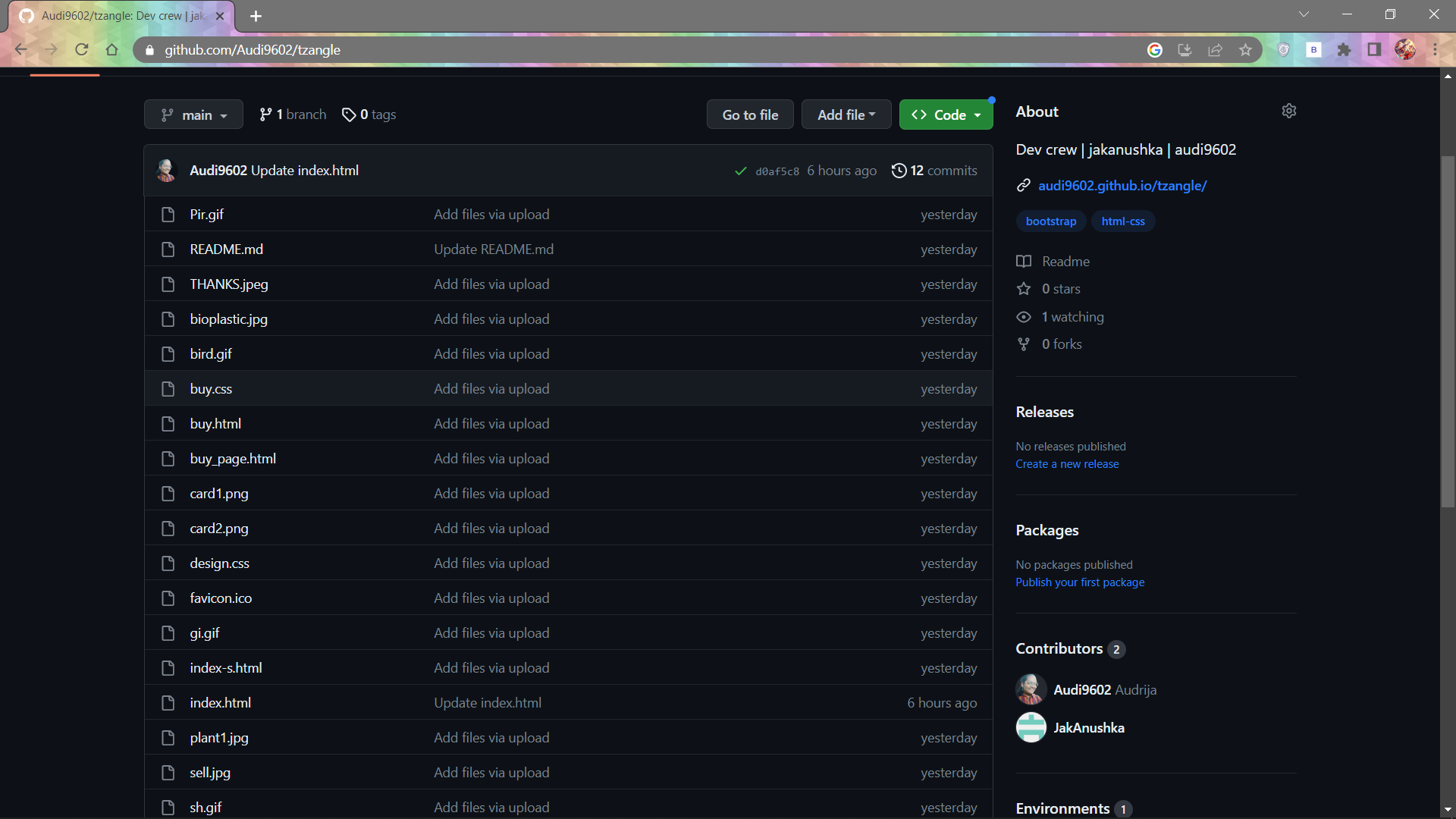Click the green commit status checkmark

pyautogui.click(x=741, y=171)
